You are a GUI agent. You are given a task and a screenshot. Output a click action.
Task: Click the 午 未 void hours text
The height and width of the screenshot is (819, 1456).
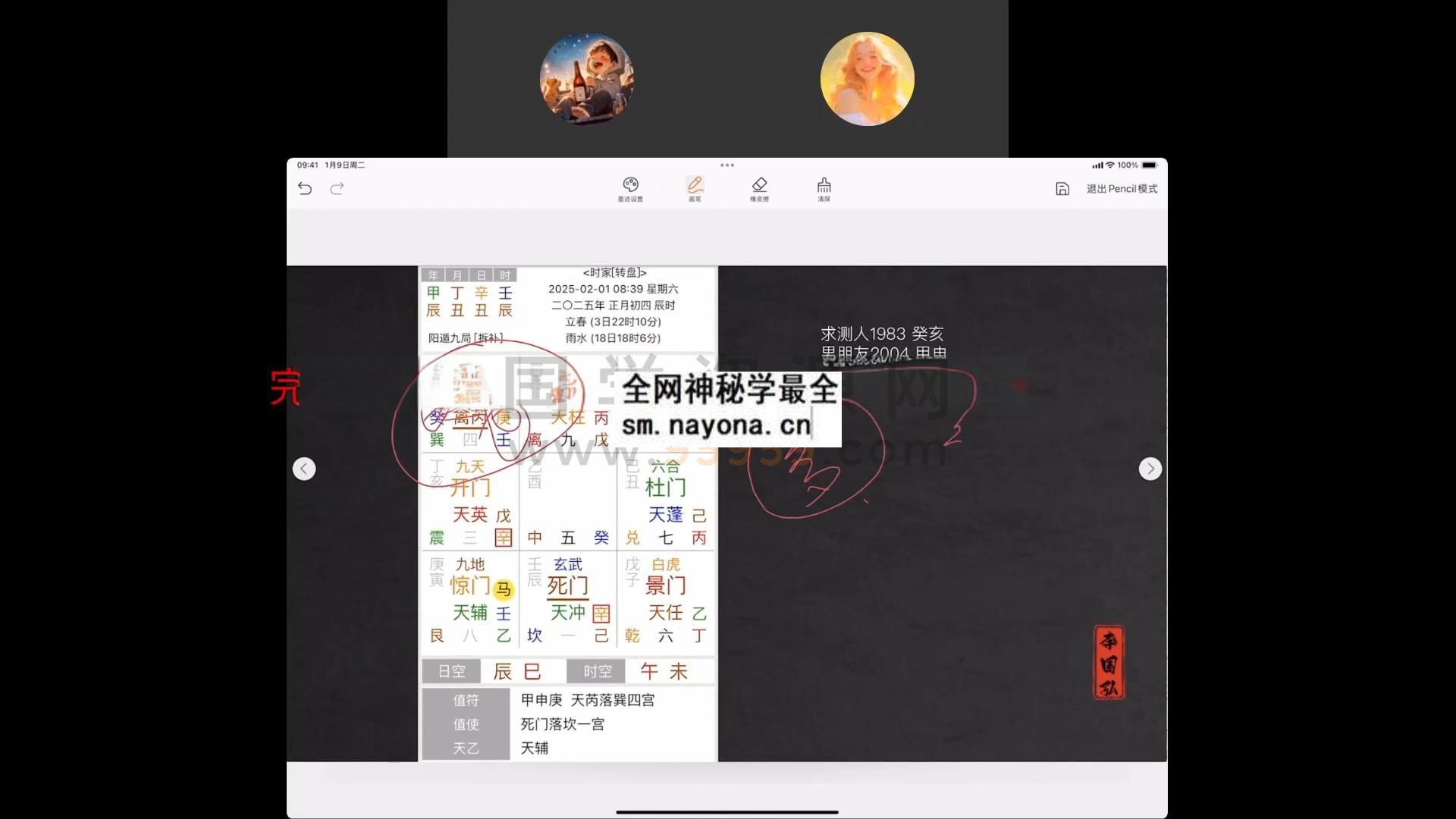pyautogui.click(x=664, y=671)
